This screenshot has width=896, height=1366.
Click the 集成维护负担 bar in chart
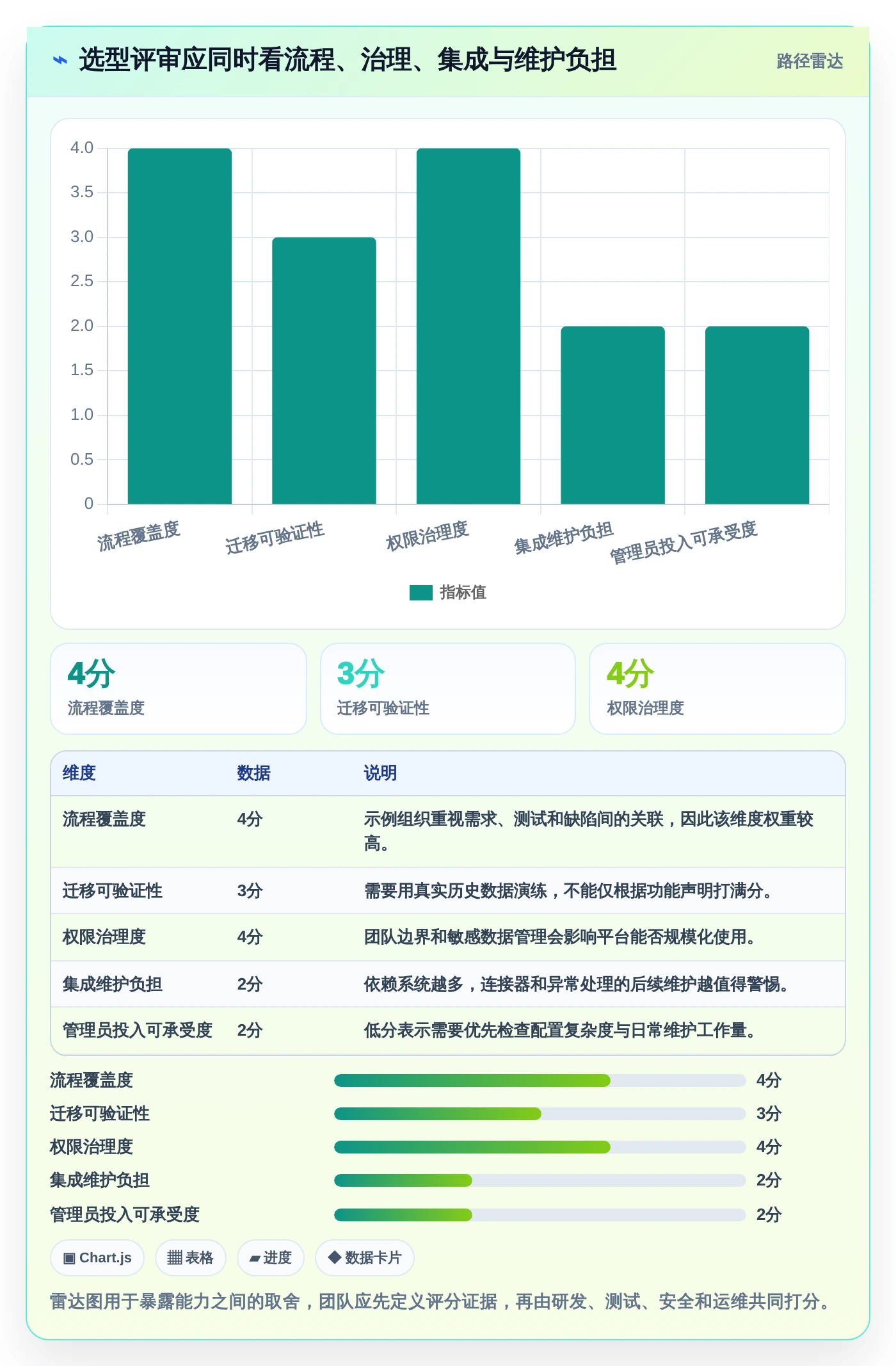612,415
